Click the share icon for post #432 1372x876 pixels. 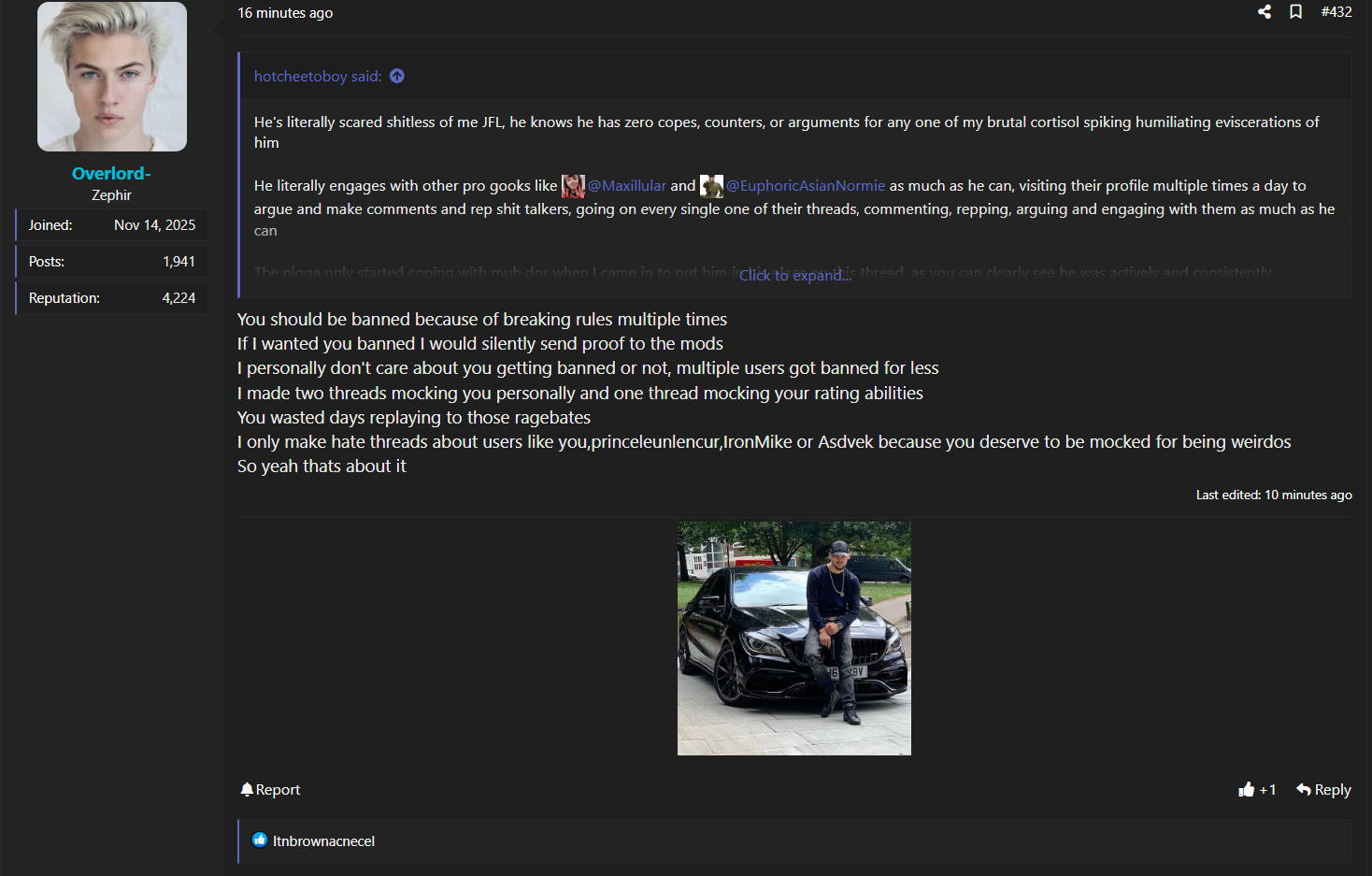(1265, 12)
